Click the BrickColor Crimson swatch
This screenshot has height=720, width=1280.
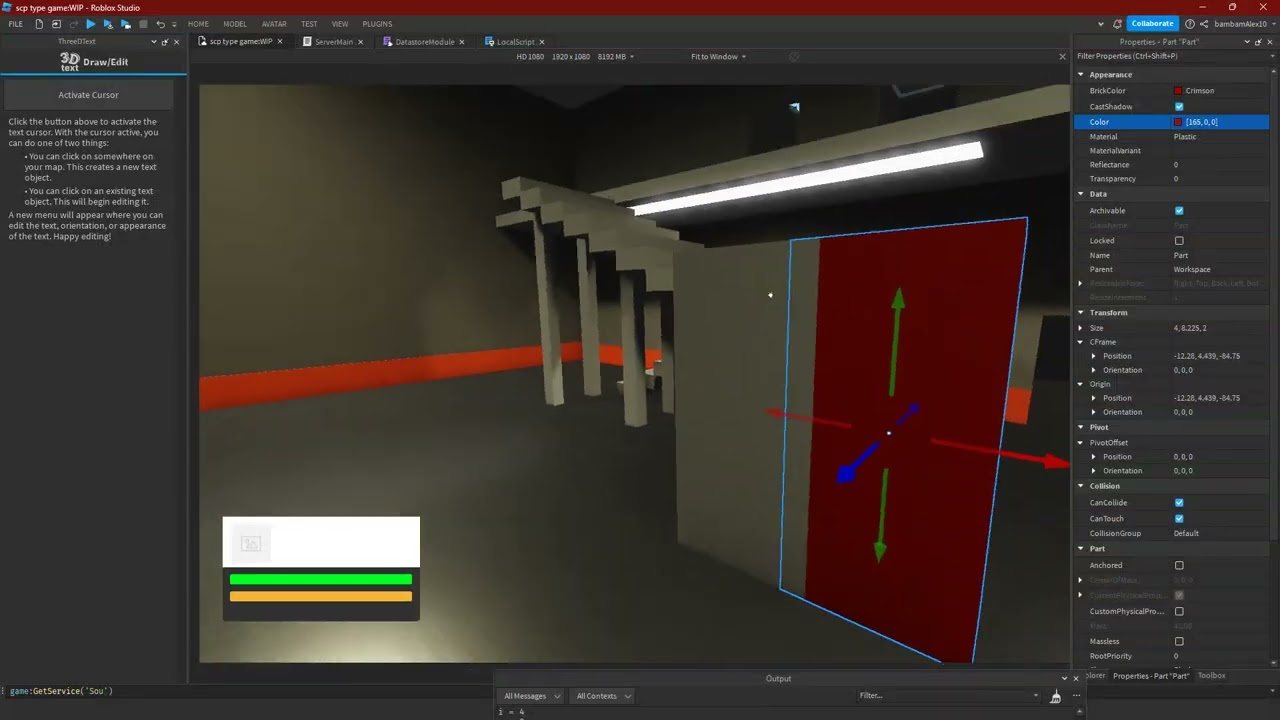pos(1178,91)
